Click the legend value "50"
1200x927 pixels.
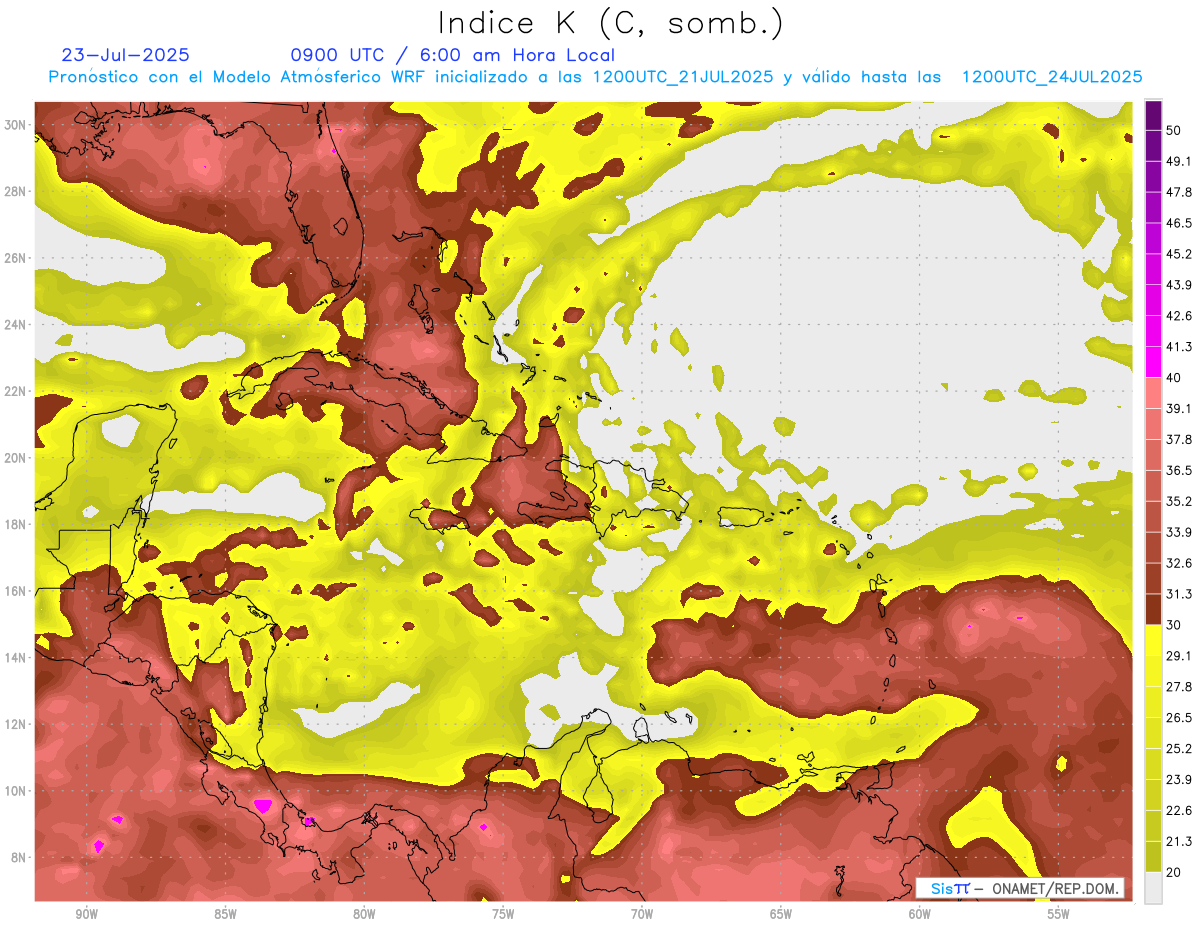1174,131
